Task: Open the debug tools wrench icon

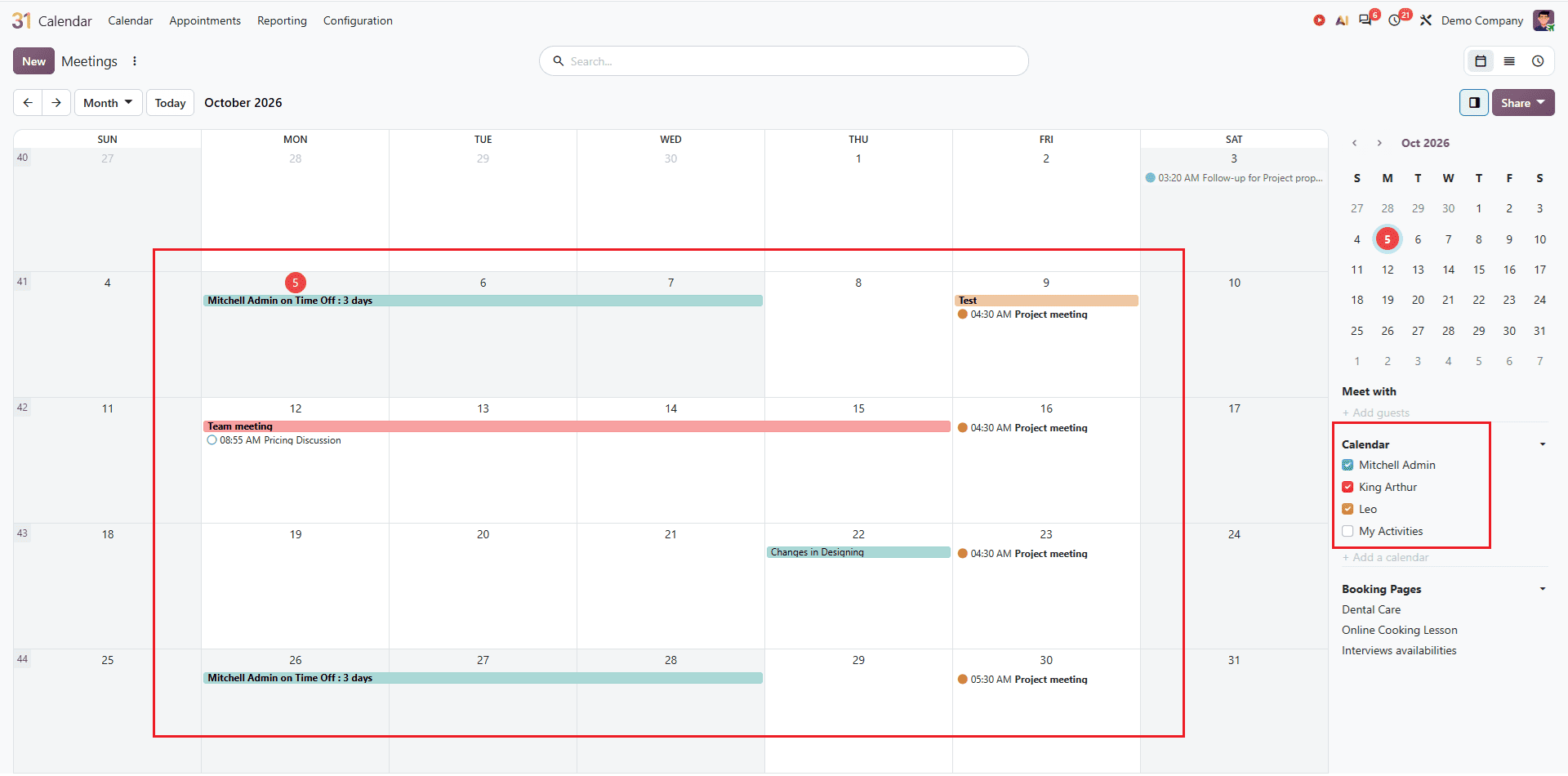Action: pos(1426,20)
